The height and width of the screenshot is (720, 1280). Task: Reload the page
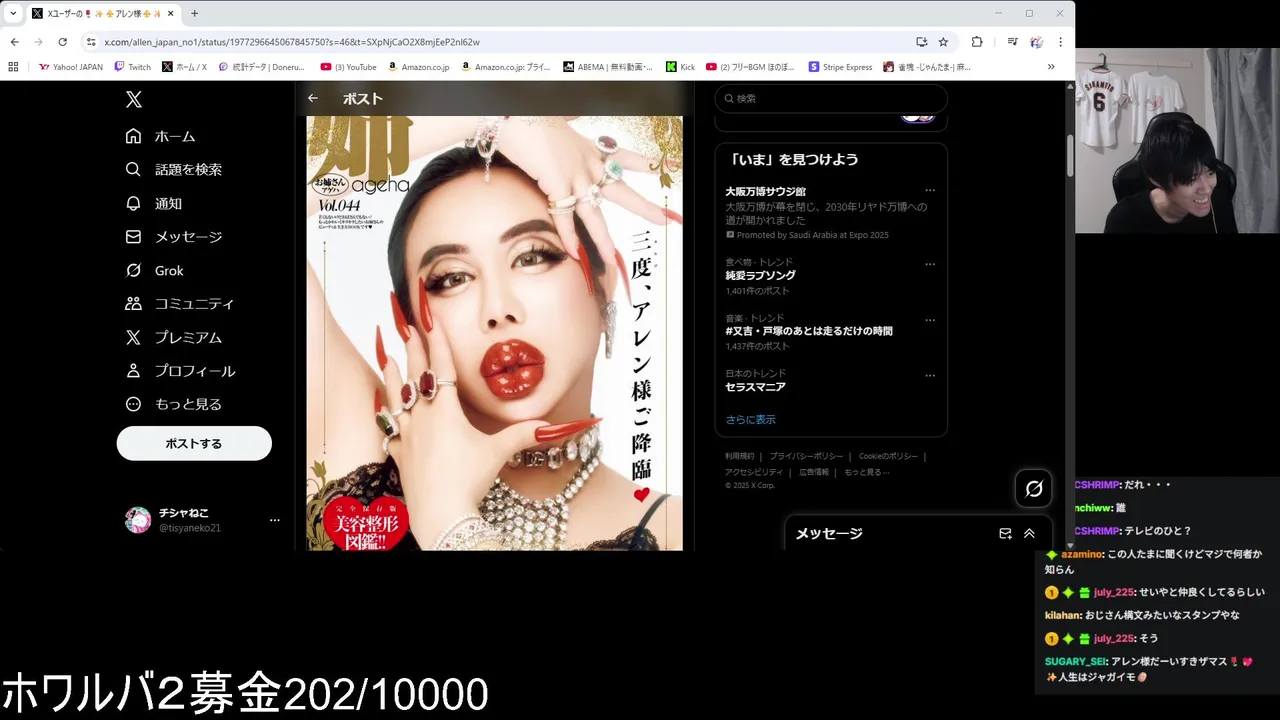pyautogui.click(x=62, y=42)
